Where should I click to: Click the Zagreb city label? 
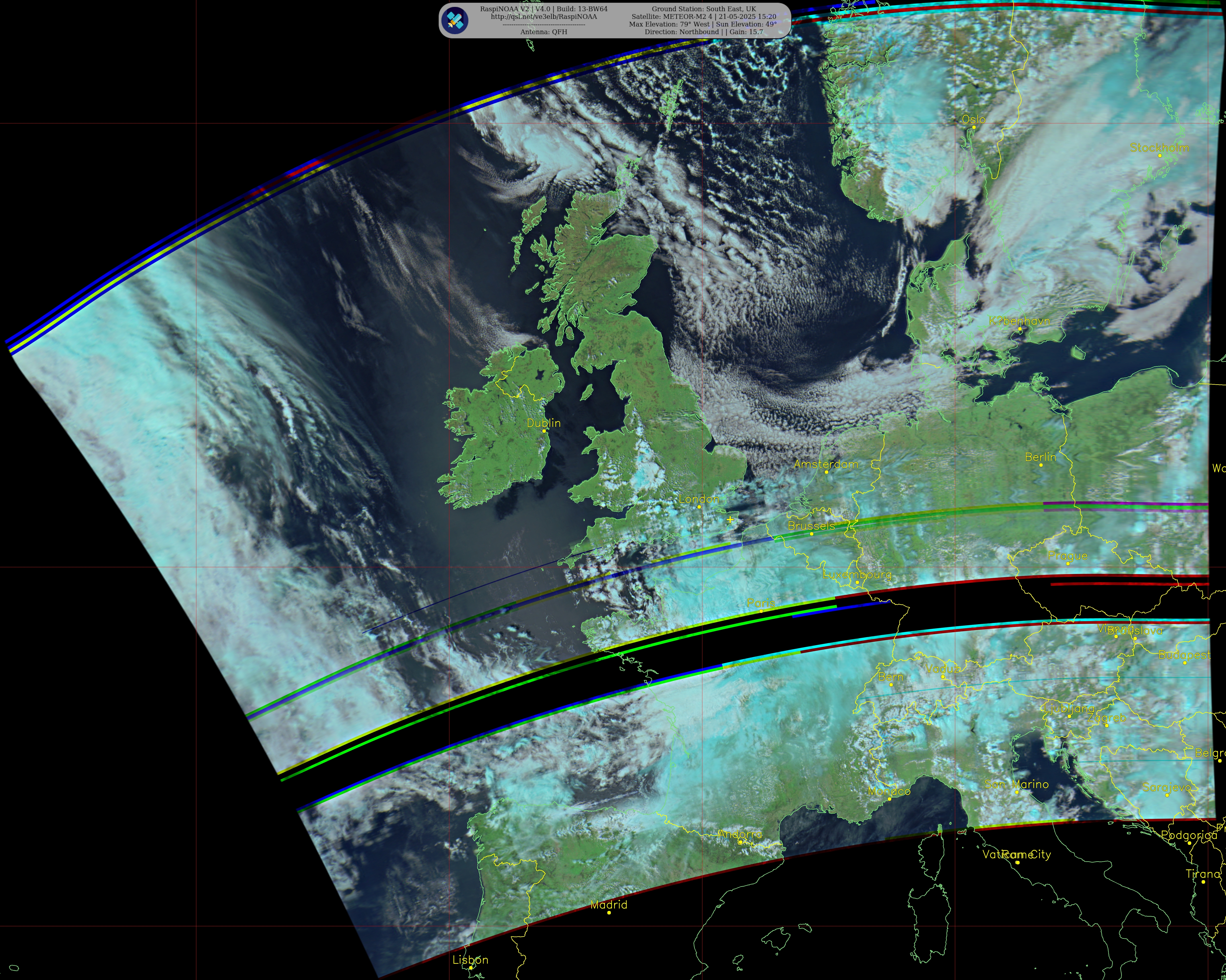pos(1106,718)
